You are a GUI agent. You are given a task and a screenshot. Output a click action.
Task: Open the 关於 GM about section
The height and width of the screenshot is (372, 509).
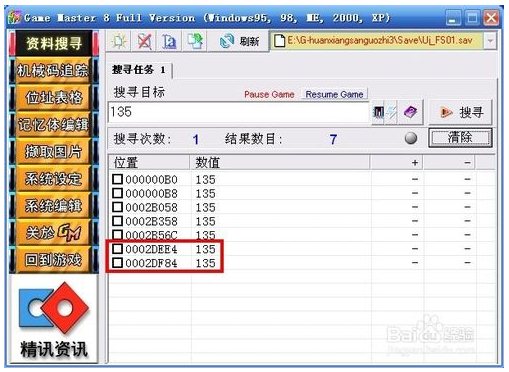click(x=54, y=232)
